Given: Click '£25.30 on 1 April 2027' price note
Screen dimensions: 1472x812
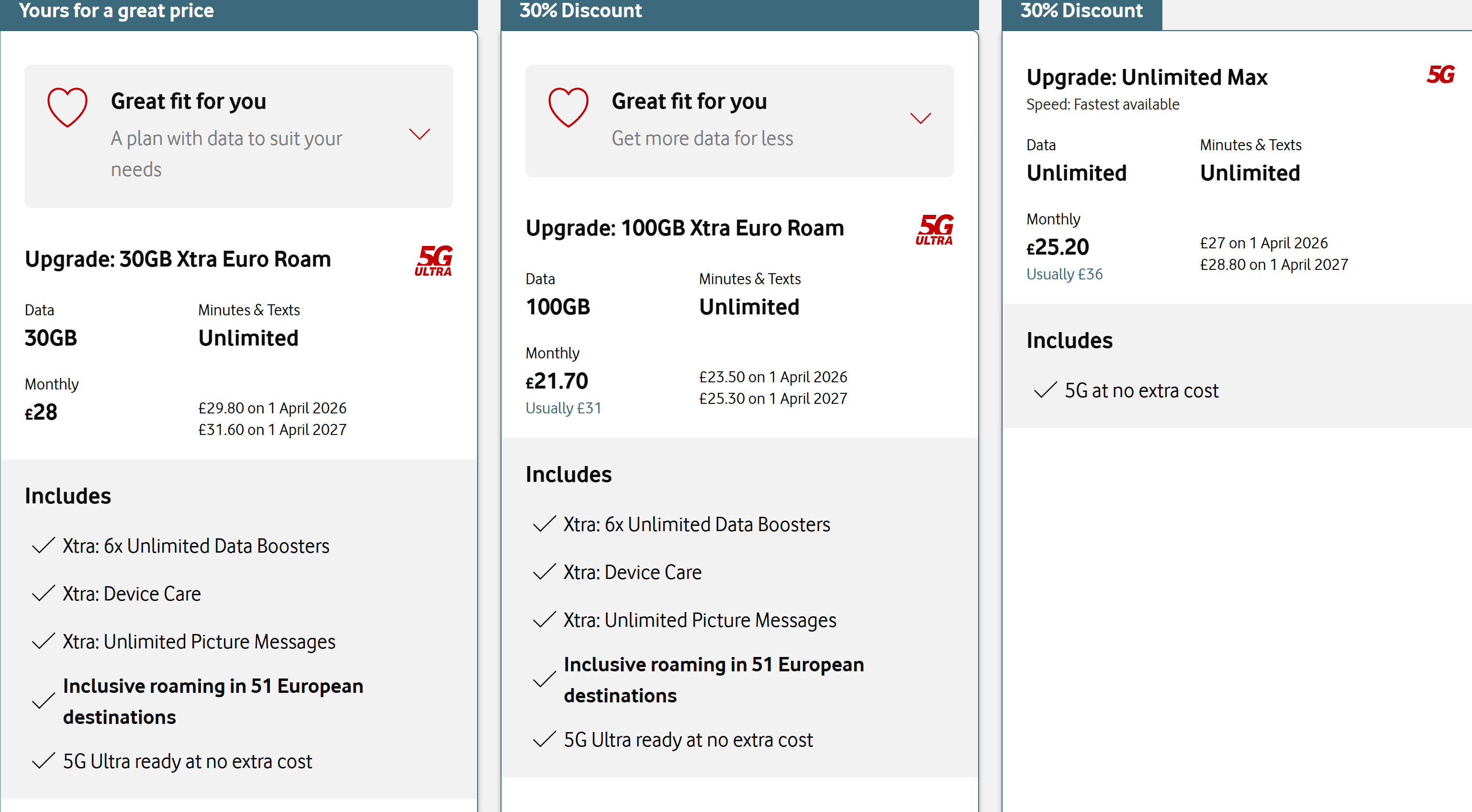Looking at the screenshot, I should point(773,399).
